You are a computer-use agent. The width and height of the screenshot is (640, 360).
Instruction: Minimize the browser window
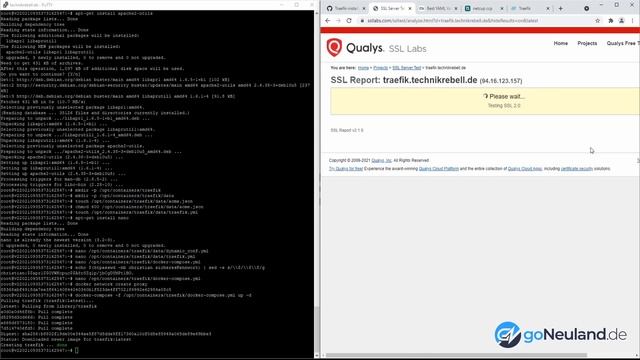click(x=601, y=5)
